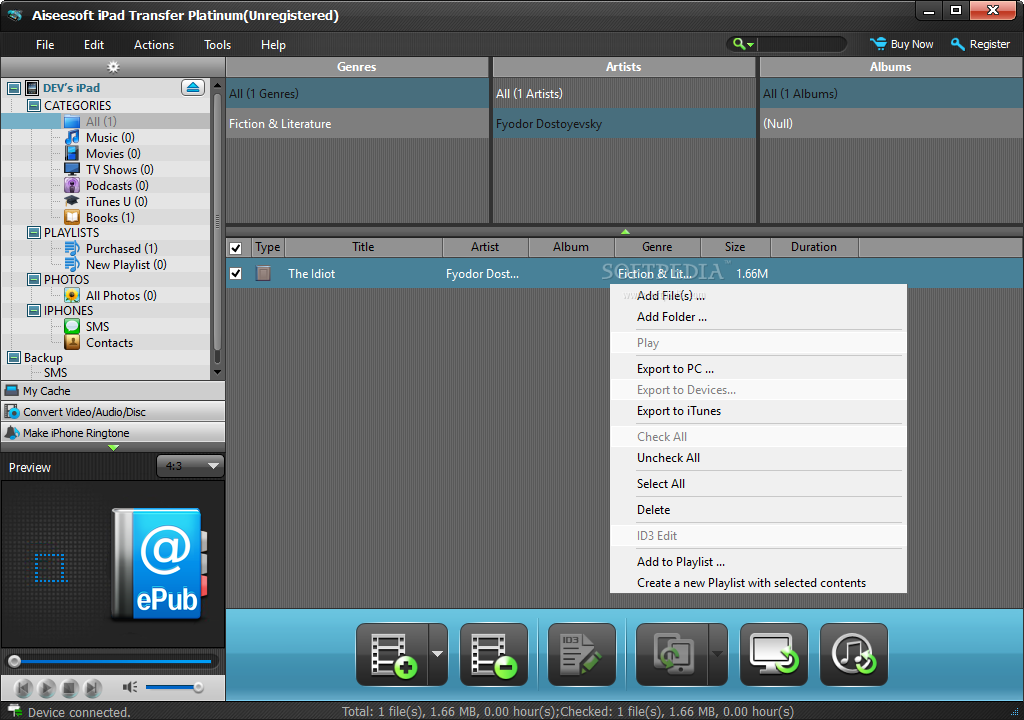Click inside the search input field
The image size is (1024, 720).
click(x=801, y=44)
